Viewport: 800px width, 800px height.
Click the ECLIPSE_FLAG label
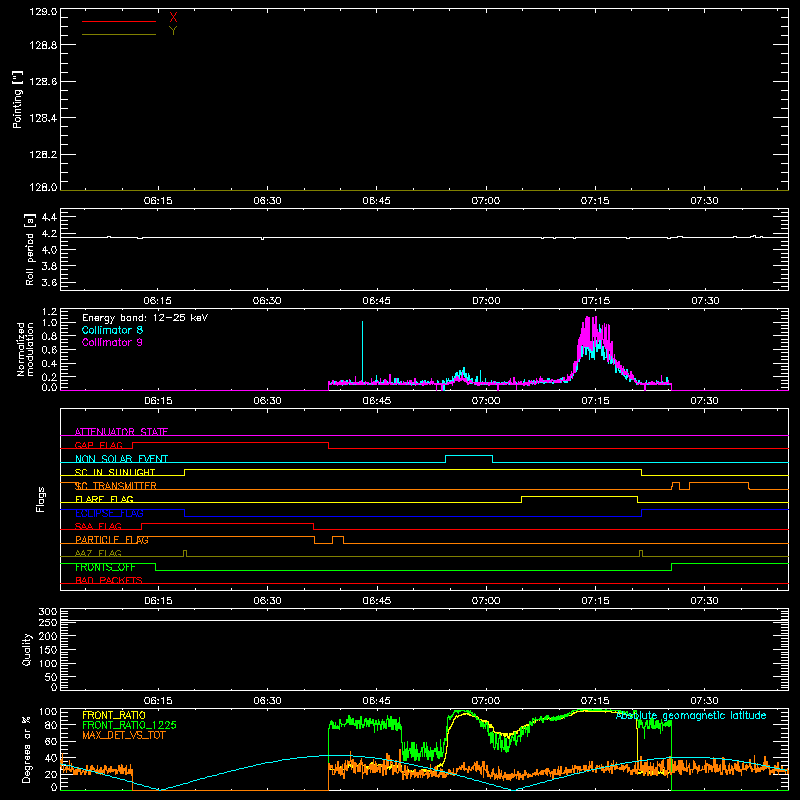pyautogui.click(x=109, y=513)
